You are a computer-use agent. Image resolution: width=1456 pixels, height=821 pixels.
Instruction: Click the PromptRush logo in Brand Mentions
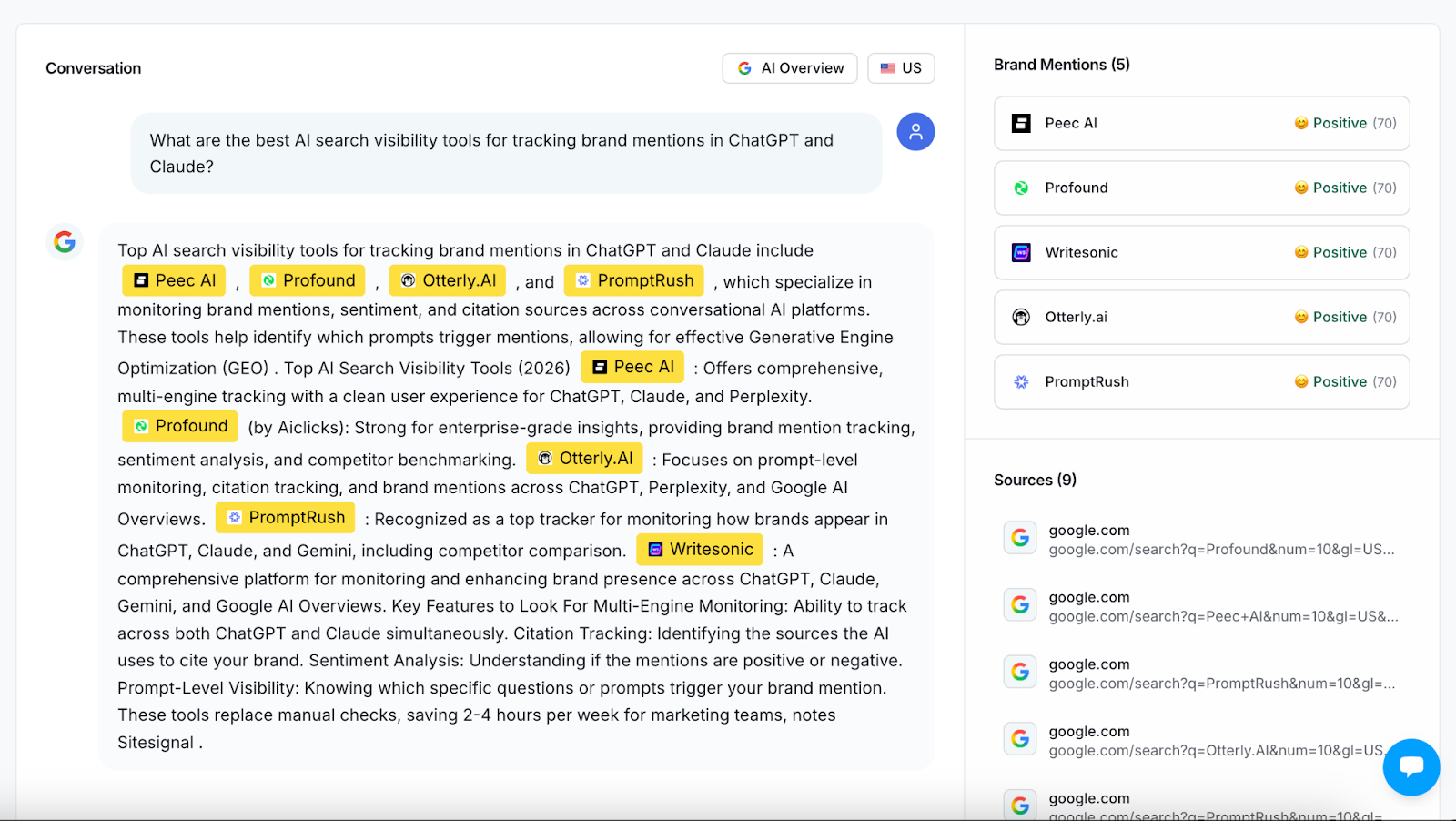pos(1021,382)
